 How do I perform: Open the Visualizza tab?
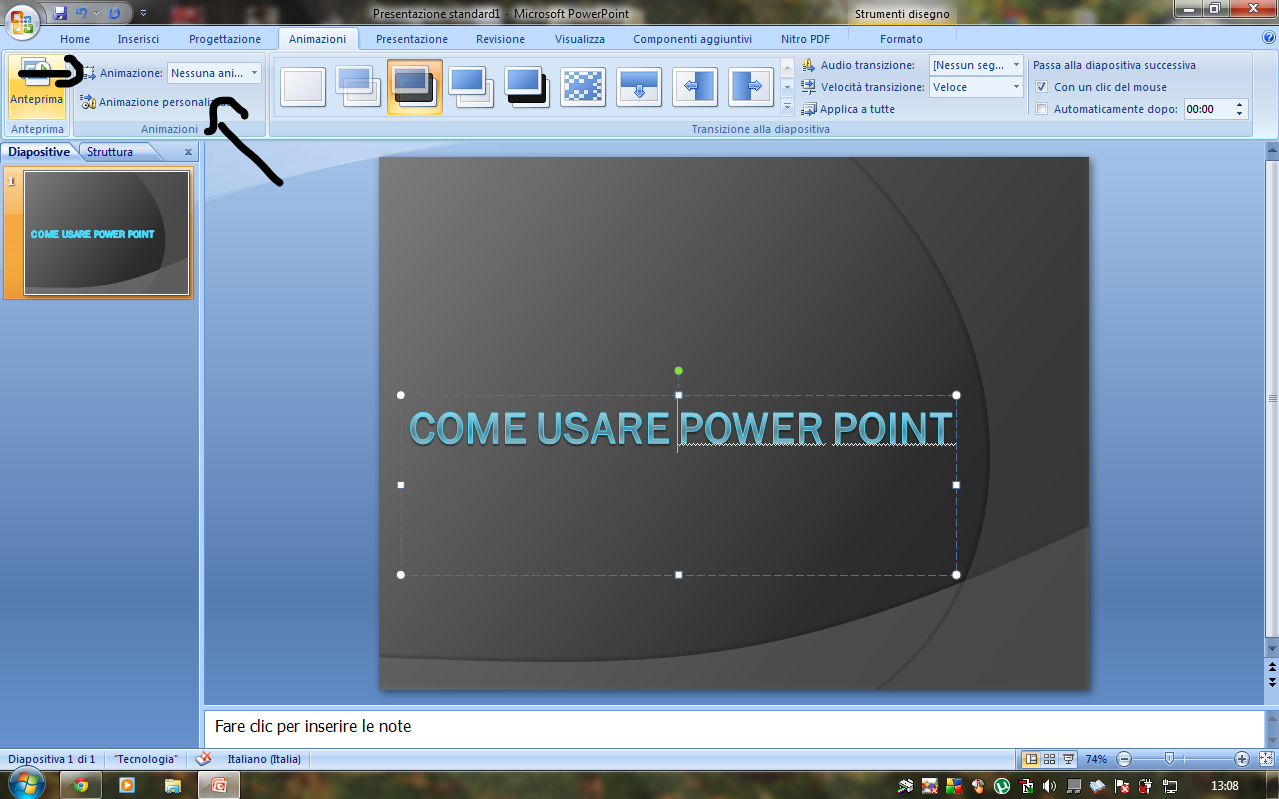point(580,39)
